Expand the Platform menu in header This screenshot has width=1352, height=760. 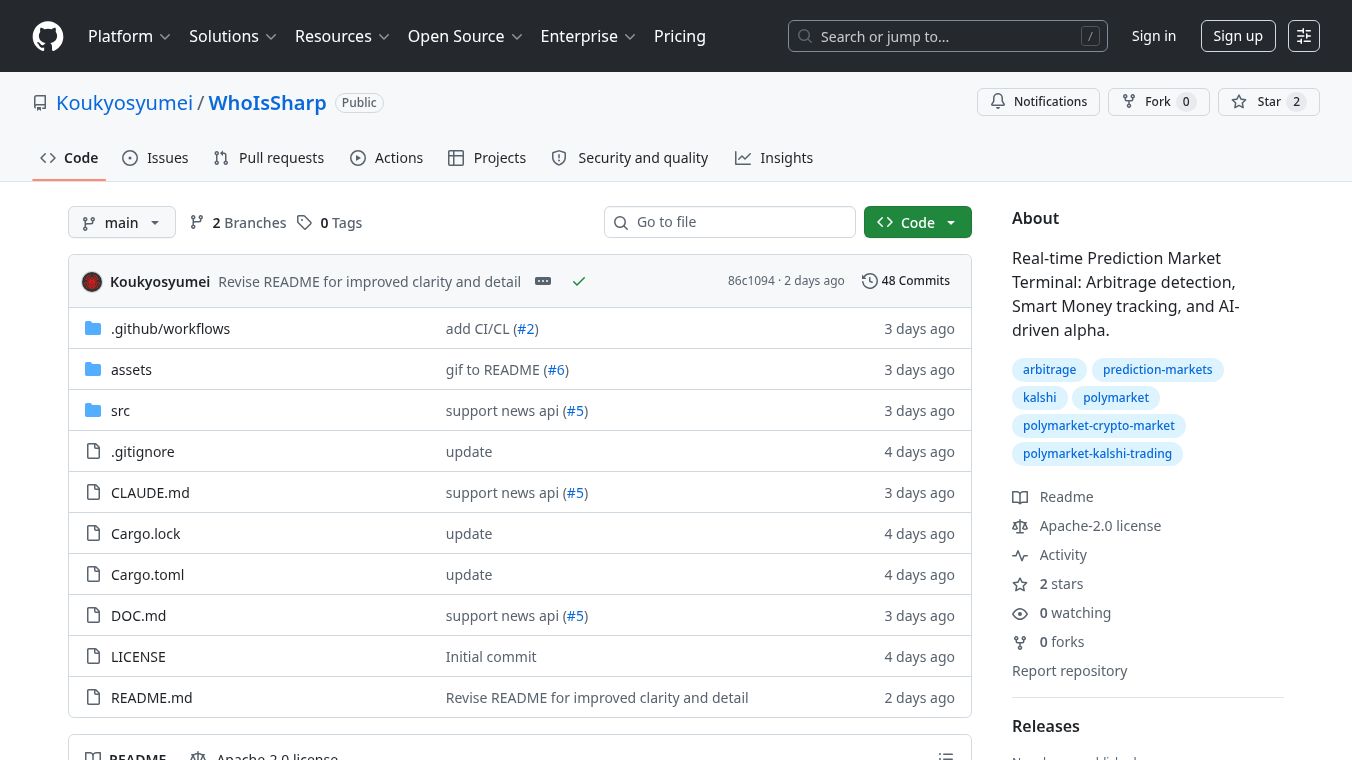[129, 36]
